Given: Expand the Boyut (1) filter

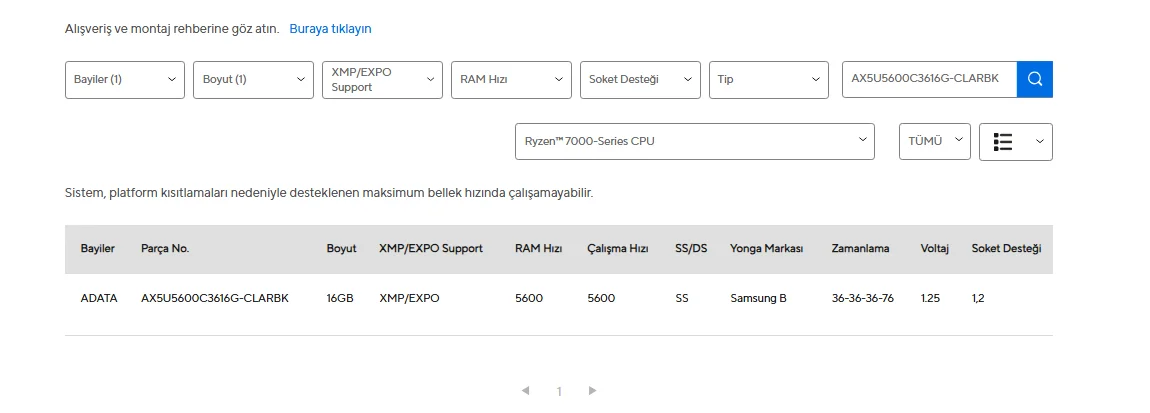Looking at the screenshot, I should tap(254, 80).
